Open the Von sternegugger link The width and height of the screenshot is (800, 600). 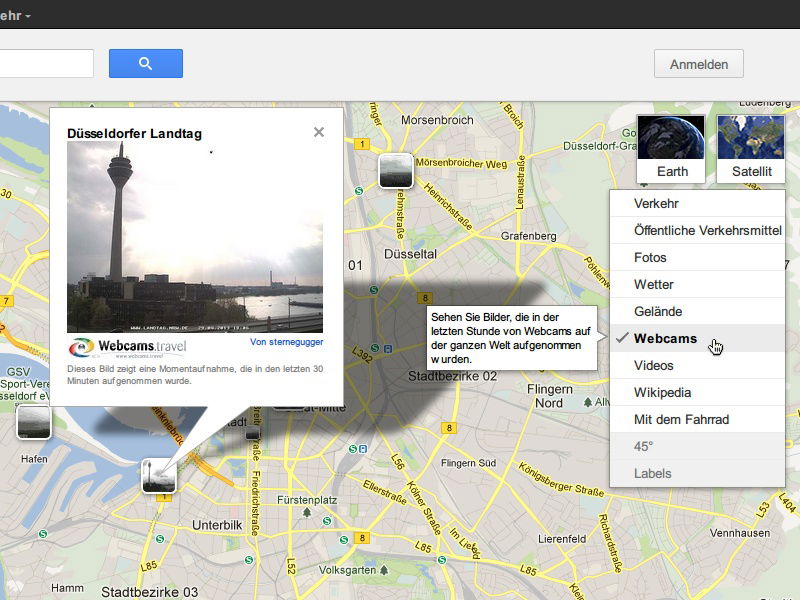286,342
